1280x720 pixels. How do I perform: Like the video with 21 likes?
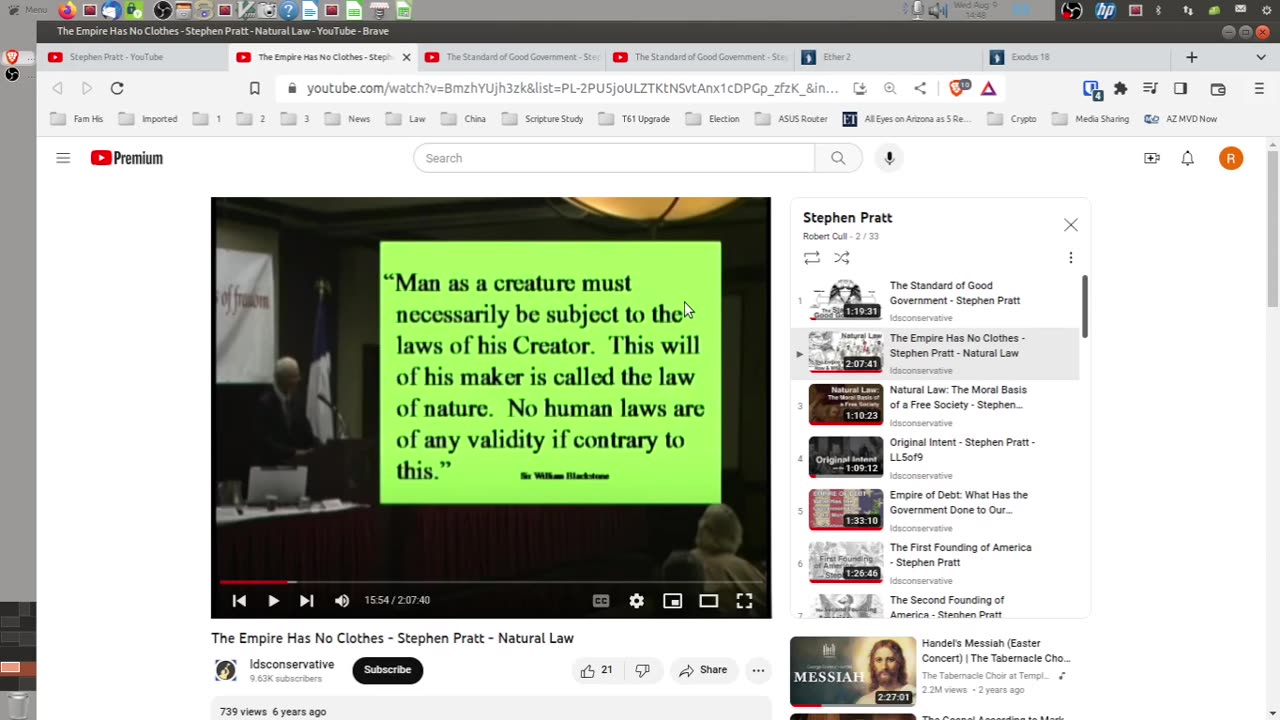click(x=597, y=670)
